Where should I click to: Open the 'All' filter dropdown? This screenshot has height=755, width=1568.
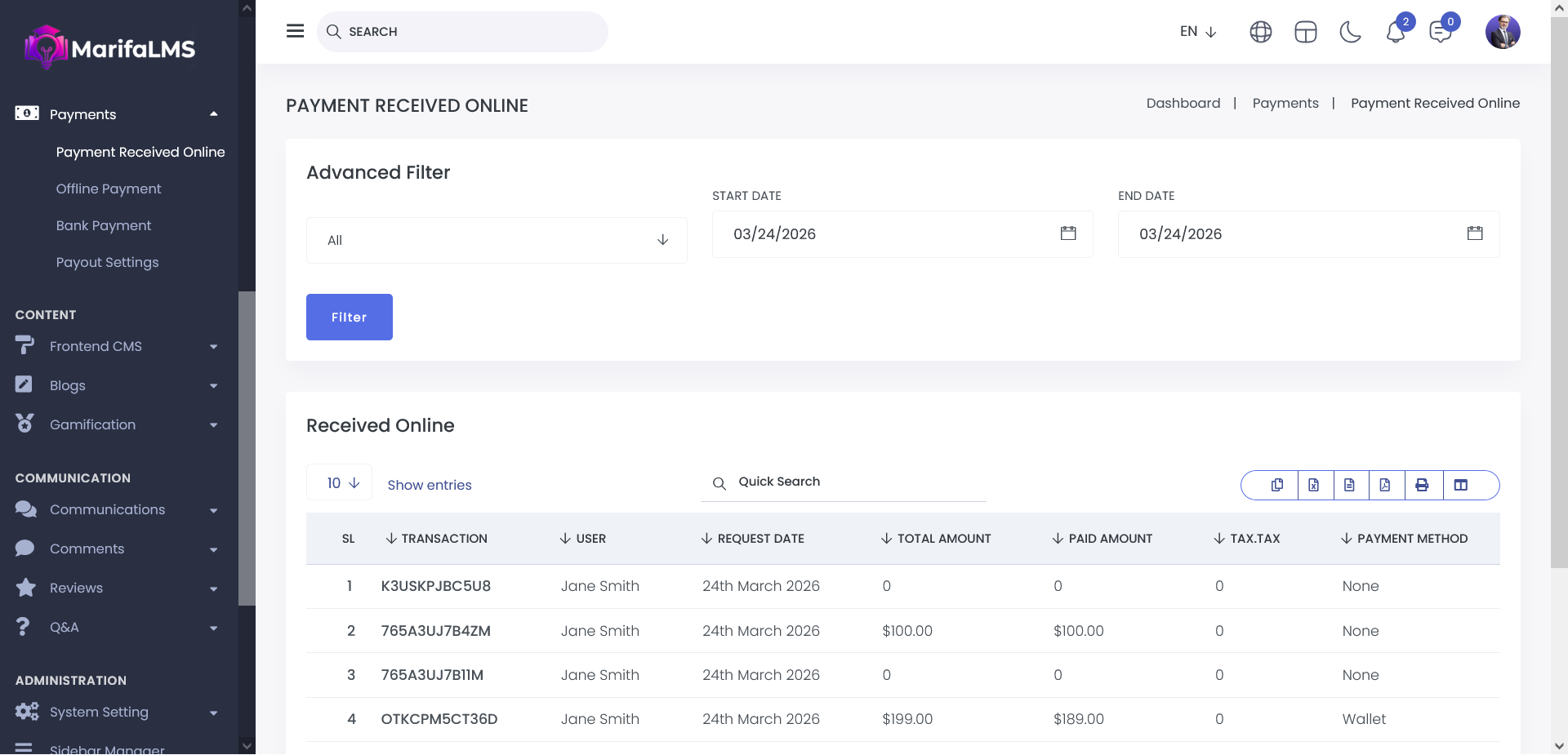(497, 240)
